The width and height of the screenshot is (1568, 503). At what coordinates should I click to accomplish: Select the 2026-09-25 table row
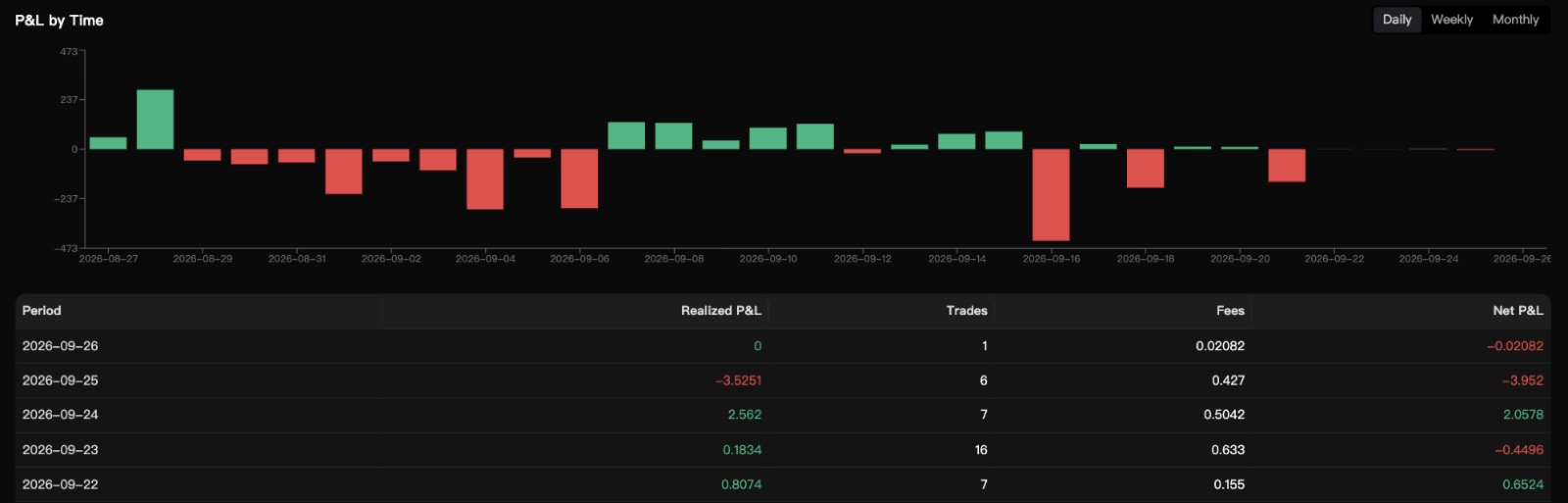point(783,380)
